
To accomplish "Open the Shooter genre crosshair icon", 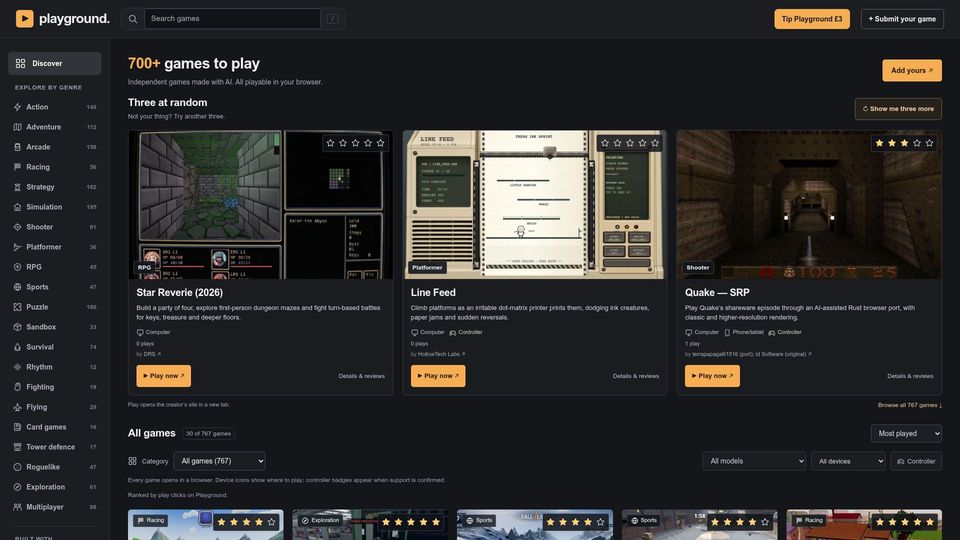I will pyautogui.click(x=17, y=227).
